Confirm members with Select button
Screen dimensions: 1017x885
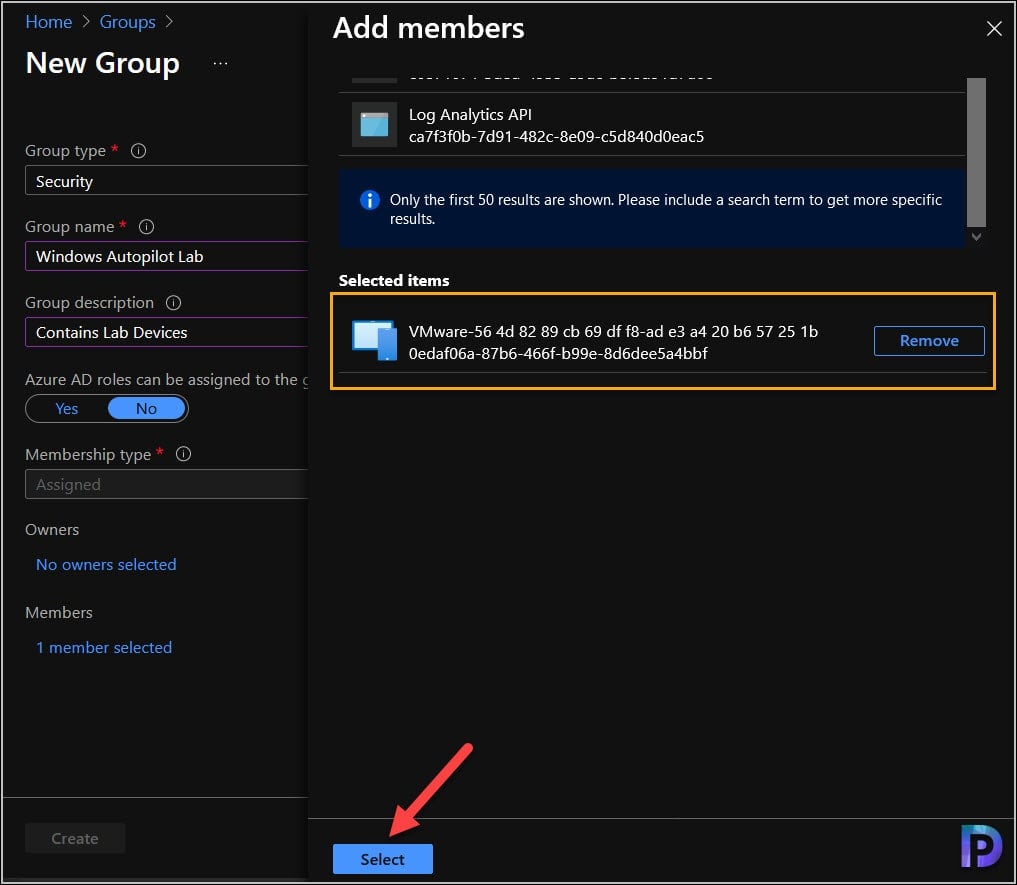pyautogui.click(x=383, y=859)
